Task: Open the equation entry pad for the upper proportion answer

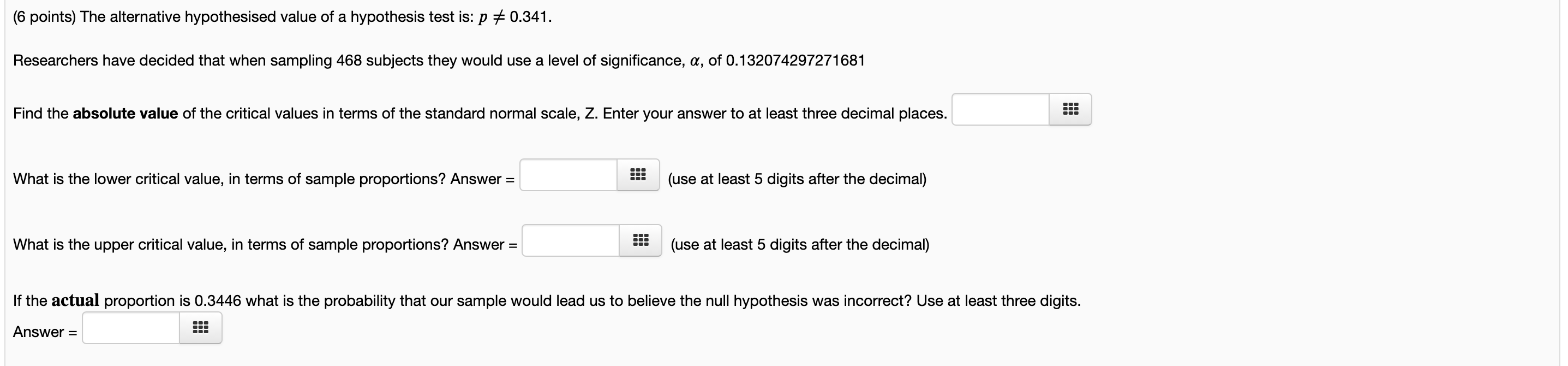Action: (x=641, y=240)
